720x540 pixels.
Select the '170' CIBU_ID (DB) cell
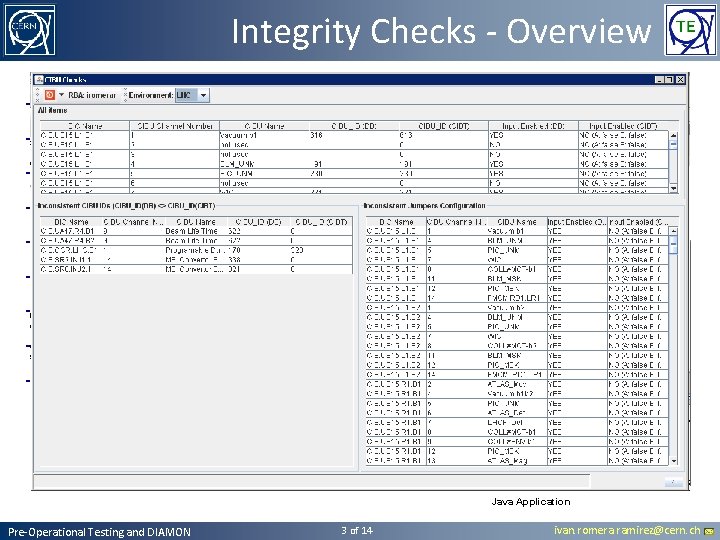[x=259, y=250]
